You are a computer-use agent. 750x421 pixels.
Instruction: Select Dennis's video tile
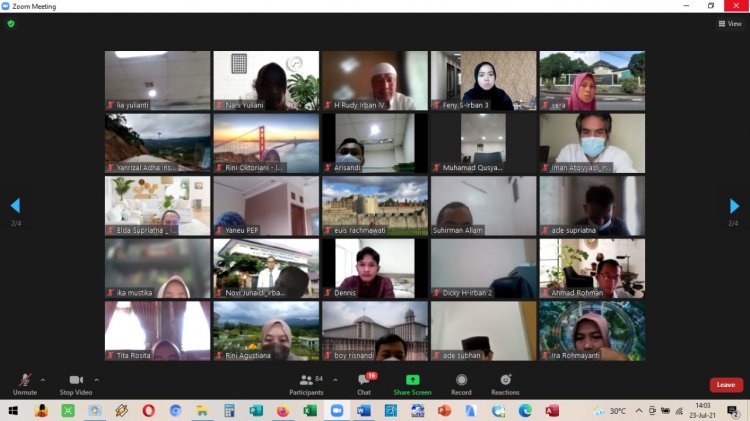click(375, 268)
